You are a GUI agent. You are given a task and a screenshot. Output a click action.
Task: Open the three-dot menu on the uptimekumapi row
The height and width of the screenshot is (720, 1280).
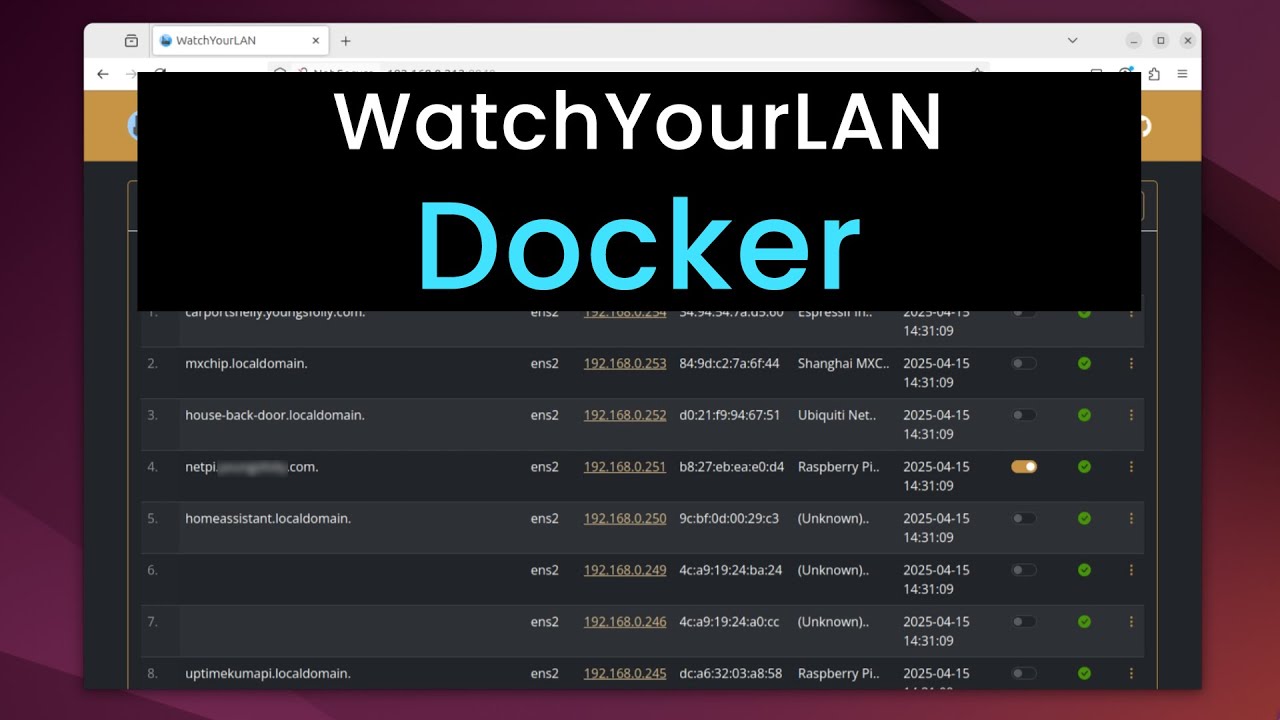pos(1131,673)
